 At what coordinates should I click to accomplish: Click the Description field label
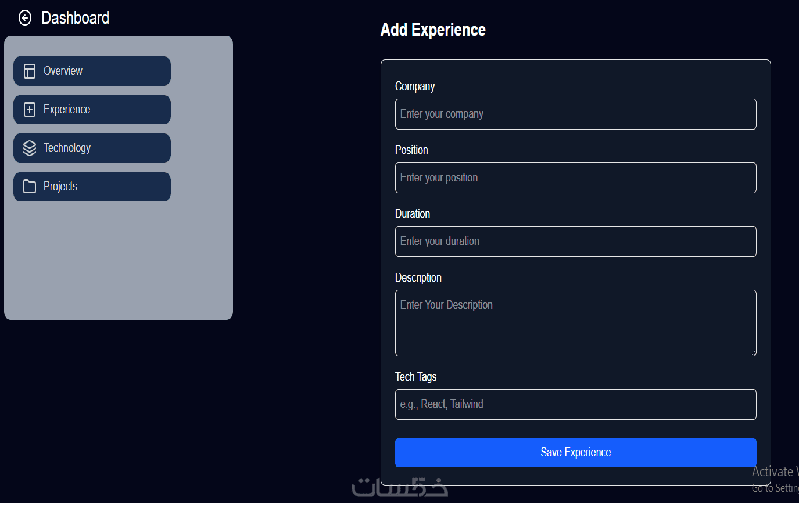click(418, 278)
